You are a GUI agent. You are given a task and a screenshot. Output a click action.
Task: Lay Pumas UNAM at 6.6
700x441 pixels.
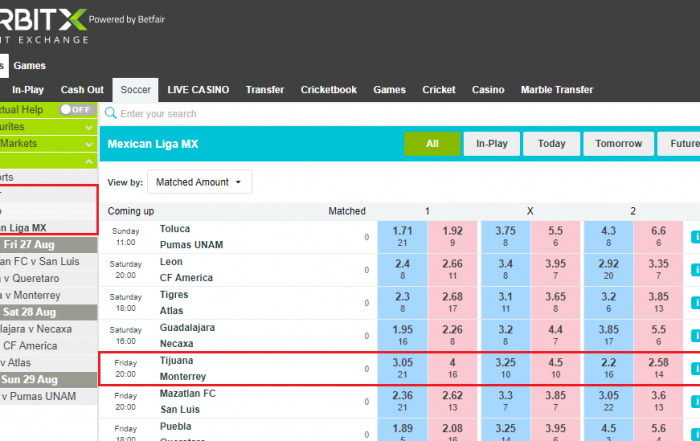[658, 237]
